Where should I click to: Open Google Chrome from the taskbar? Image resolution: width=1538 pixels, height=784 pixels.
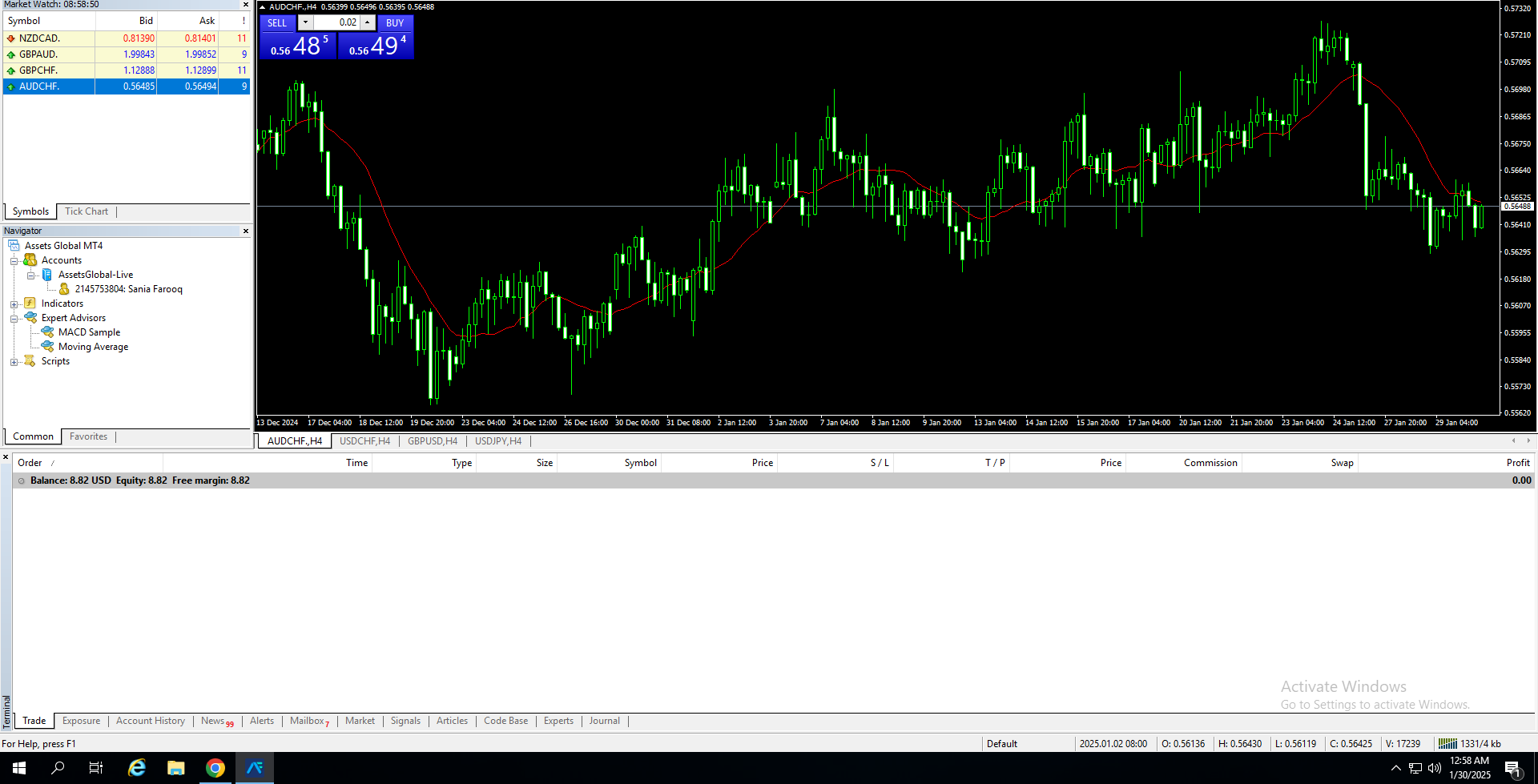tap(215, 768)
